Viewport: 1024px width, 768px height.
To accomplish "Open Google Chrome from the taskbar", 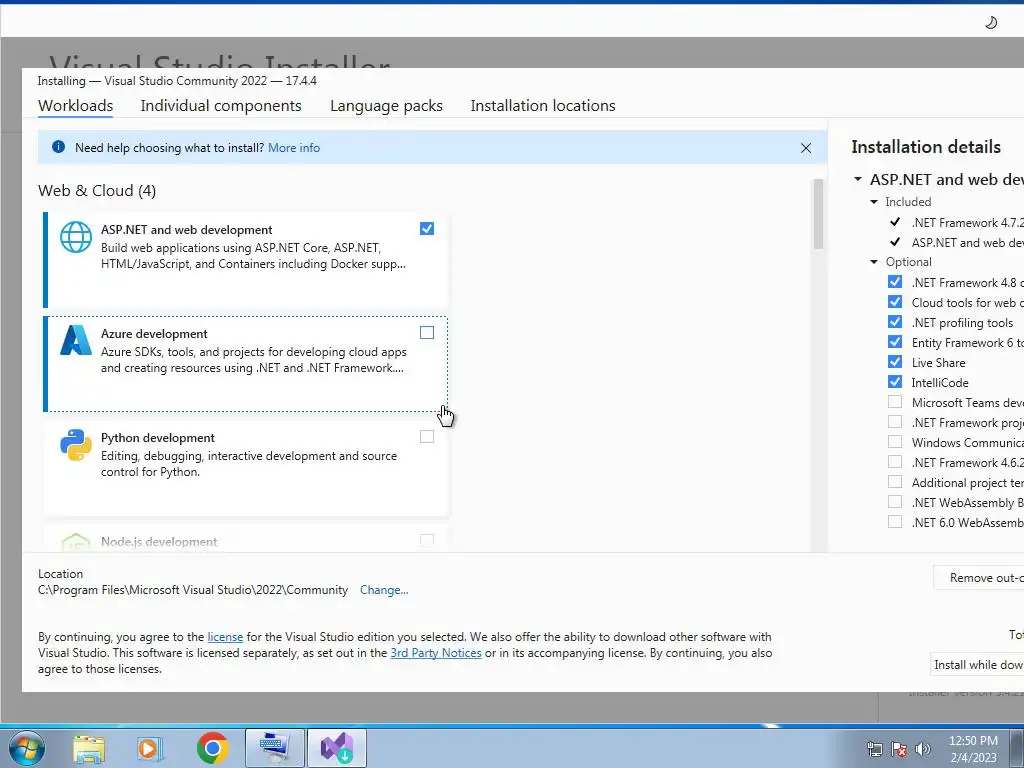I will click(212, 748).
